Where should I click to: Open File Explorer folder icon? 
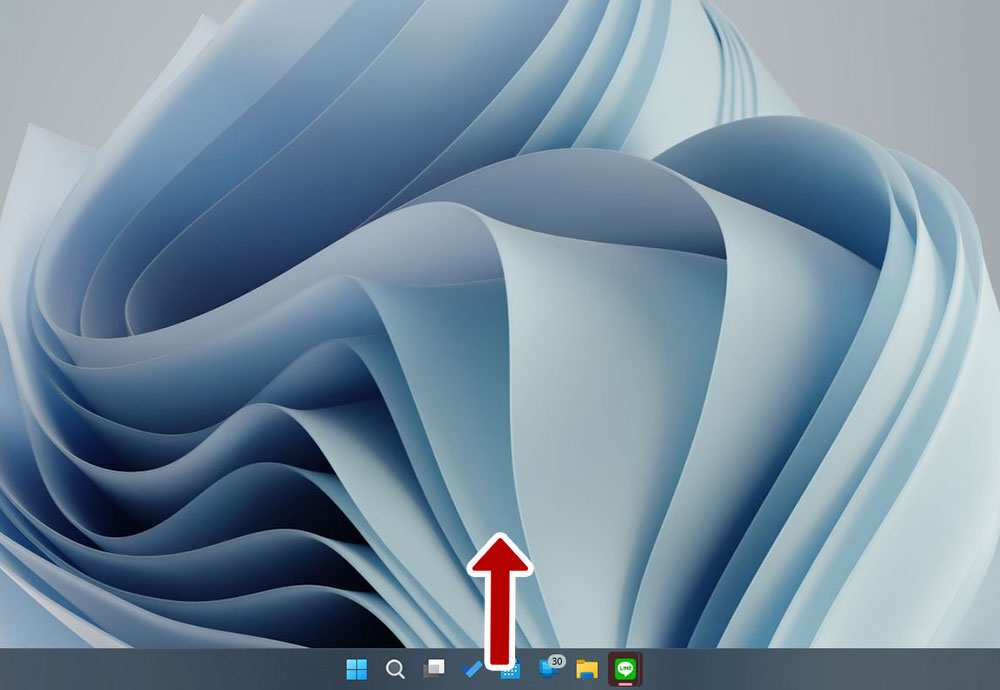pos(587,669)
